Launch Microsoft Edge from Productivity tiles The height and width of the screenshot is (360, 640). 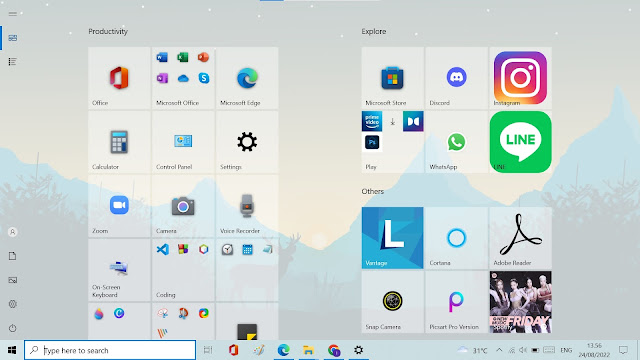[247, 78]
